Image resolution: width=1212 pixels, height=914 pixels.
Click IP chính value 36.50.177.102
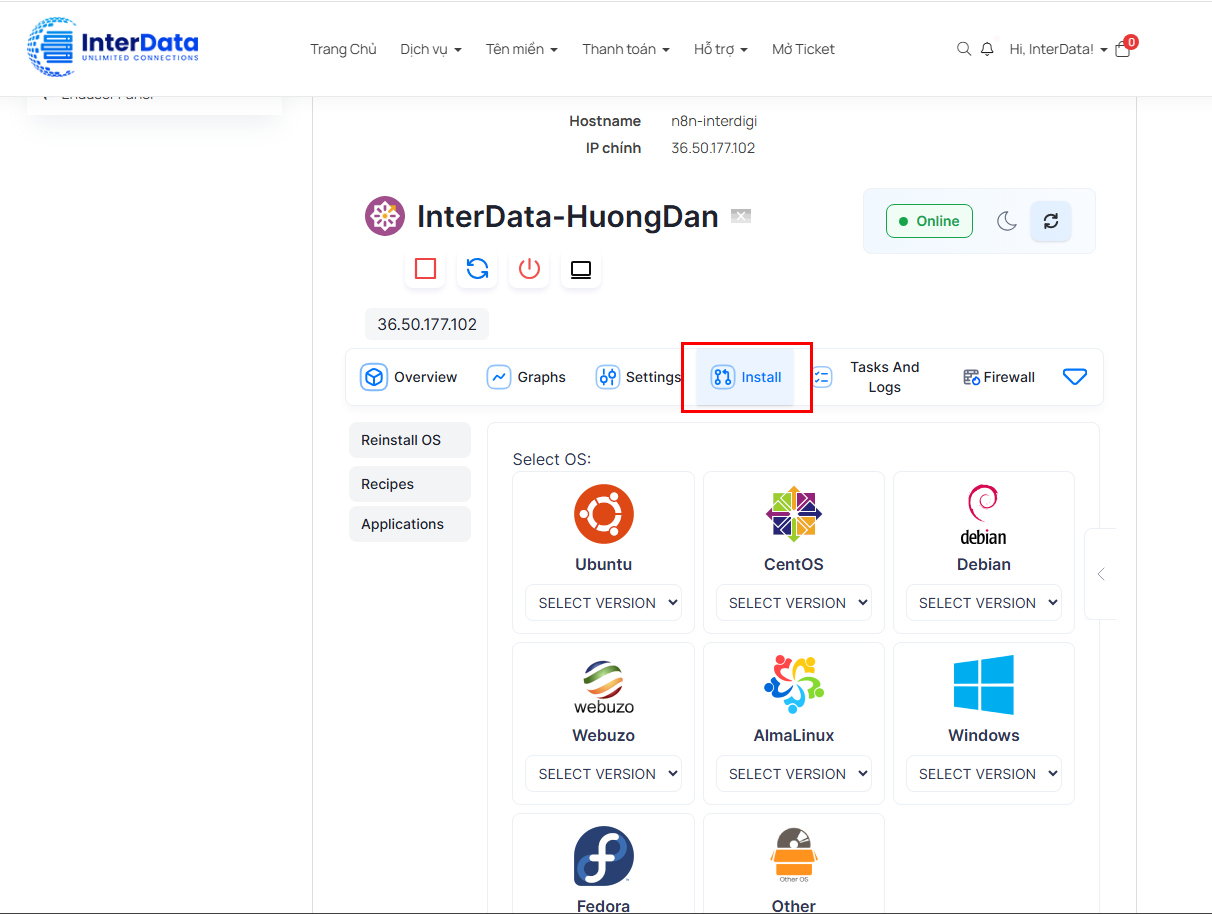713,148
